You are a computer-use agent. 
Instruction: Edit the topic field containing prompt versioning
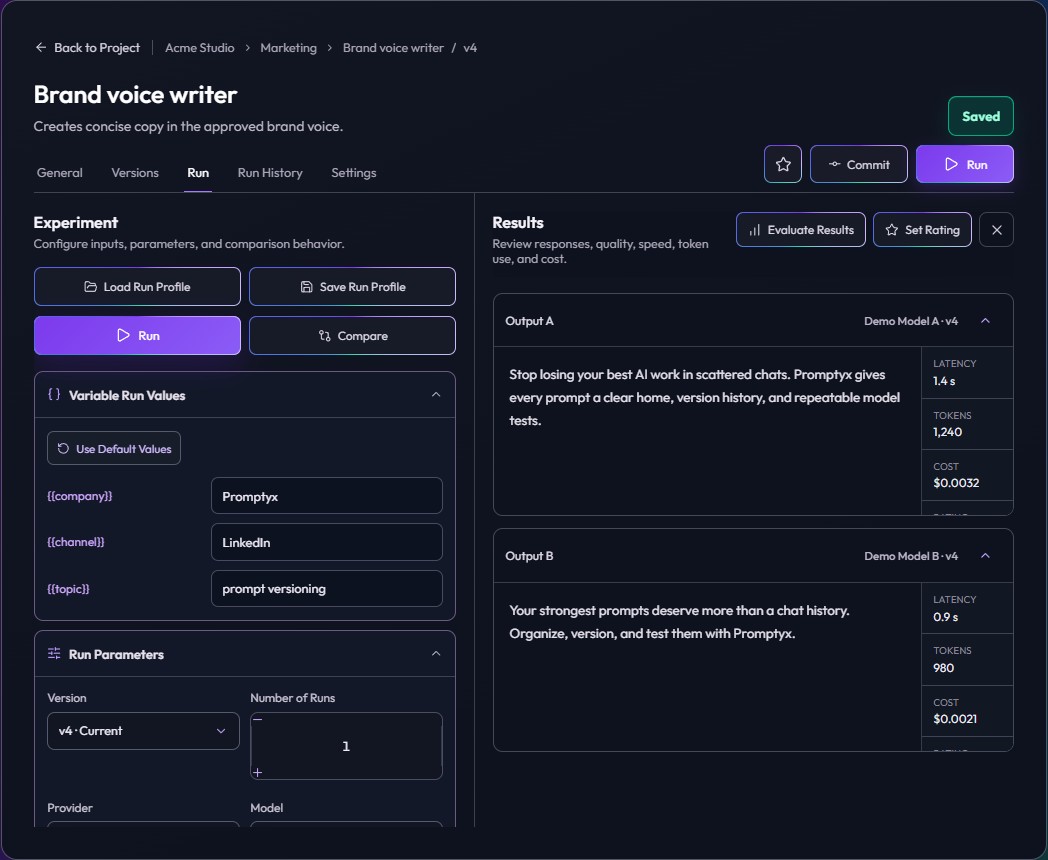click(327, 589)
